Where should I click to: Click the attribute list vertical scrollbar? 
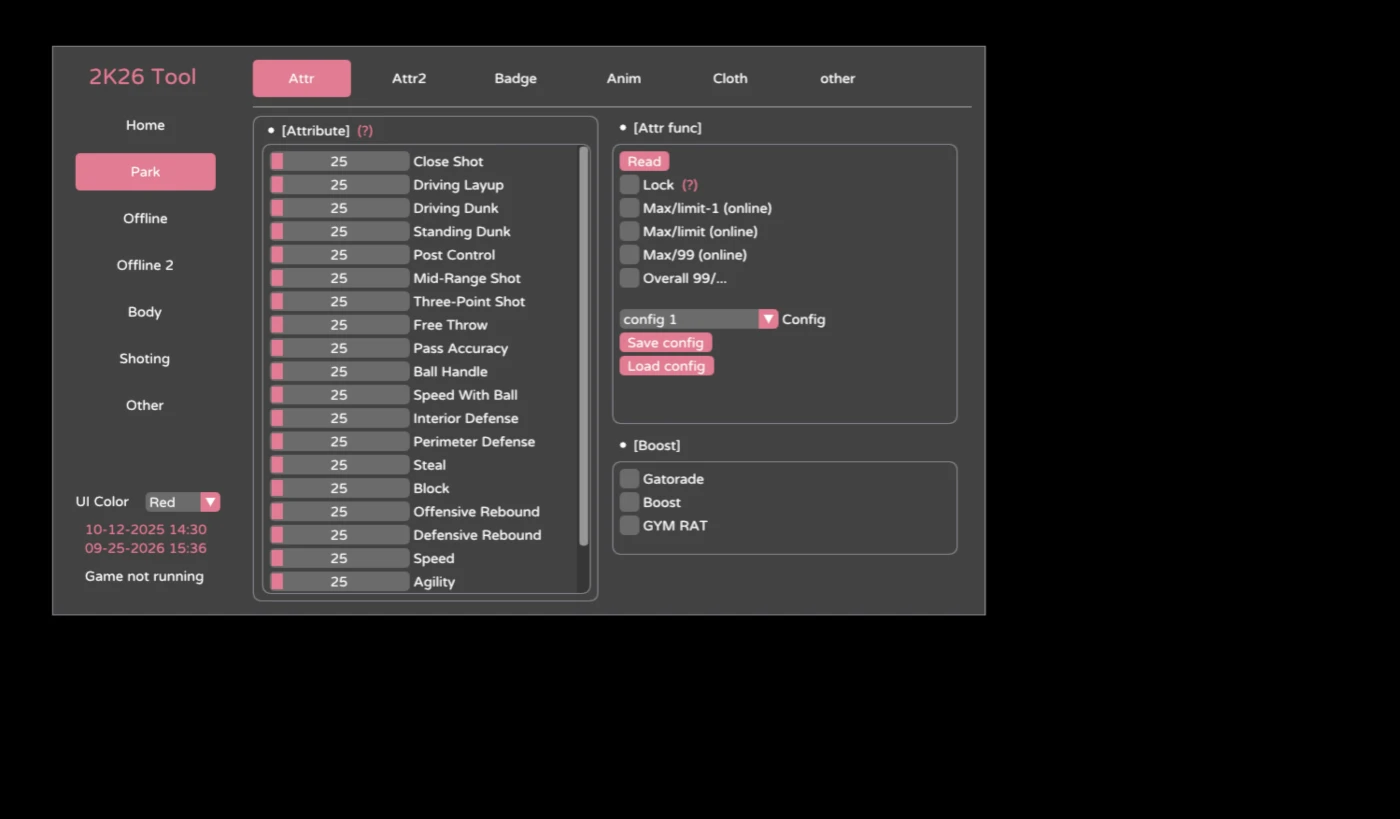(584, 346)
